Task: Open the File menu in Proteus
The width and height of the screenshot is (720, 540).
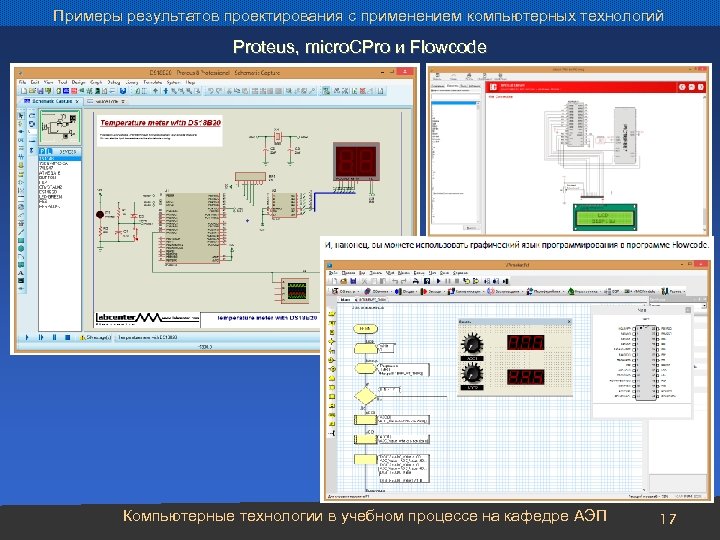Action: (x=22, y=82)
